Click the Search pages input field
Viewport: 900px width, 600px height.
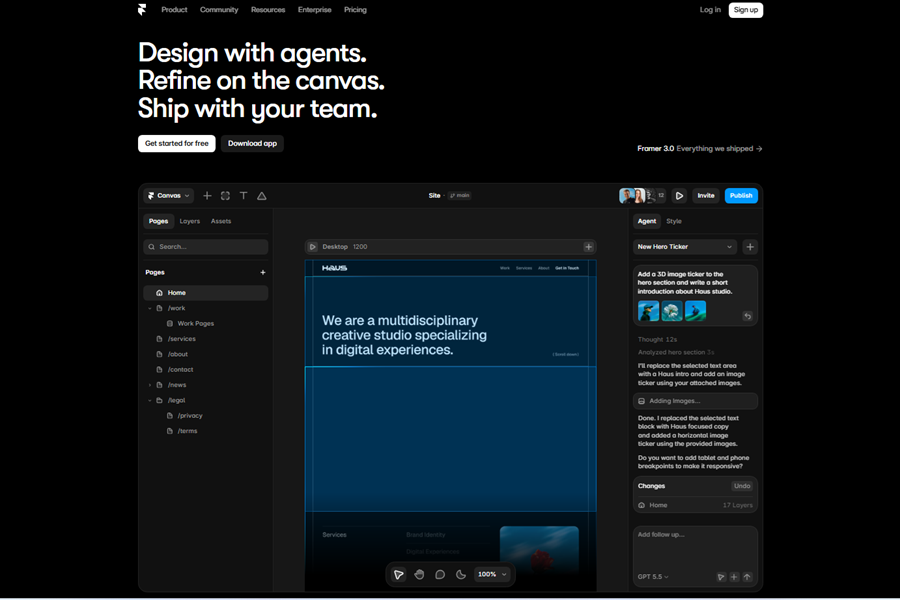point(205,247)
